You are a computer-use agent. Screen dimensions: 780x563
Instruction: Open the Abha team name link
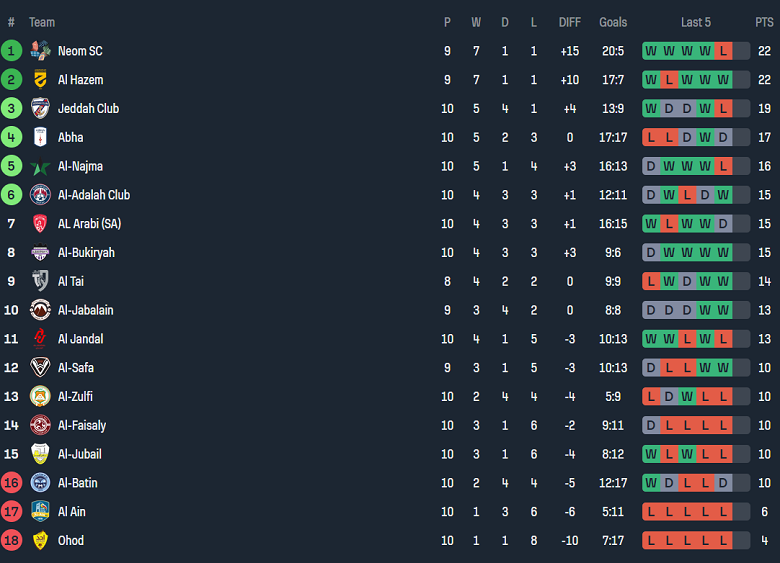pos(70,138)
